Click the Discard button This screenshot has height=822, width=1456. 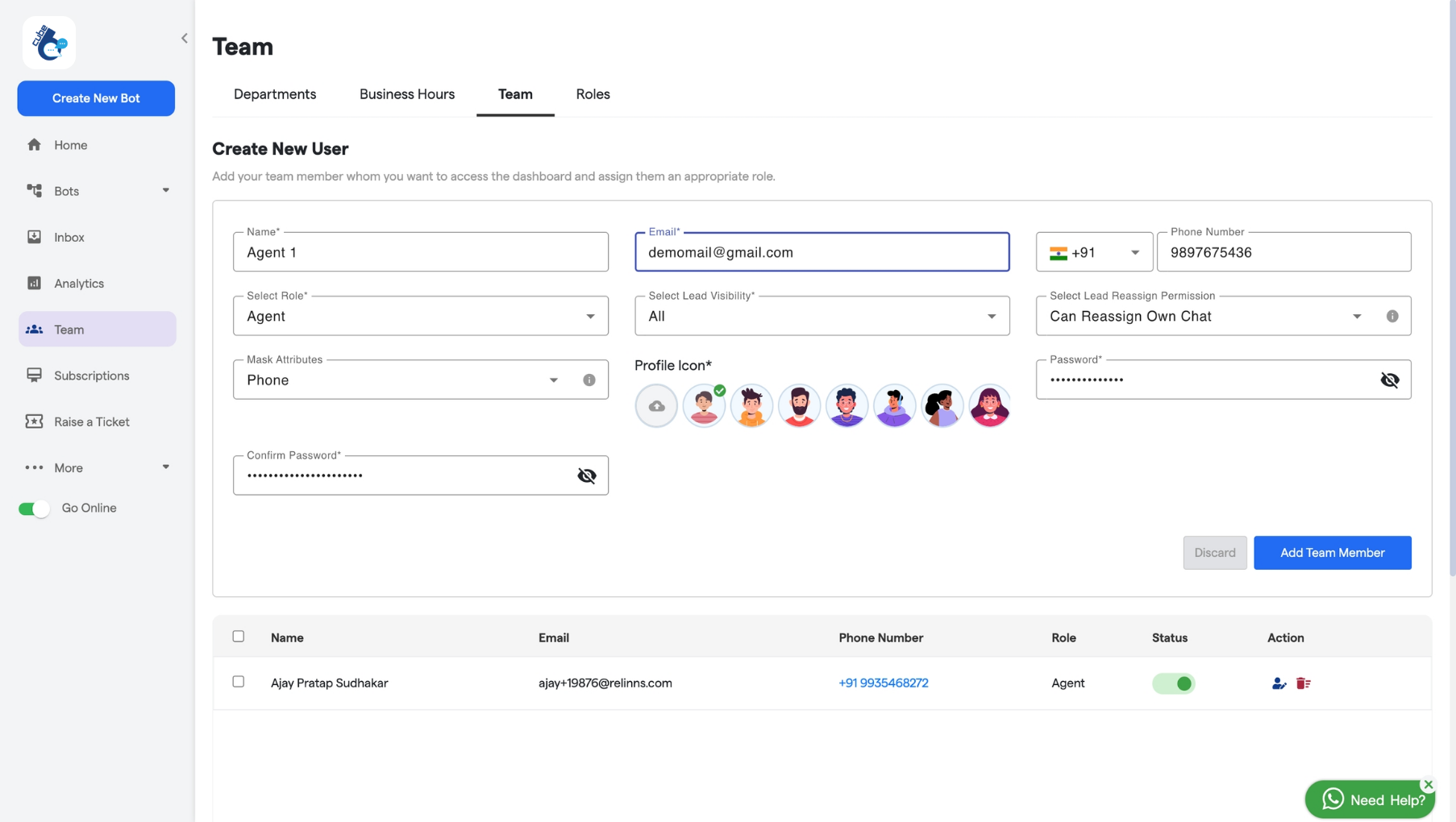point(1215,553)
